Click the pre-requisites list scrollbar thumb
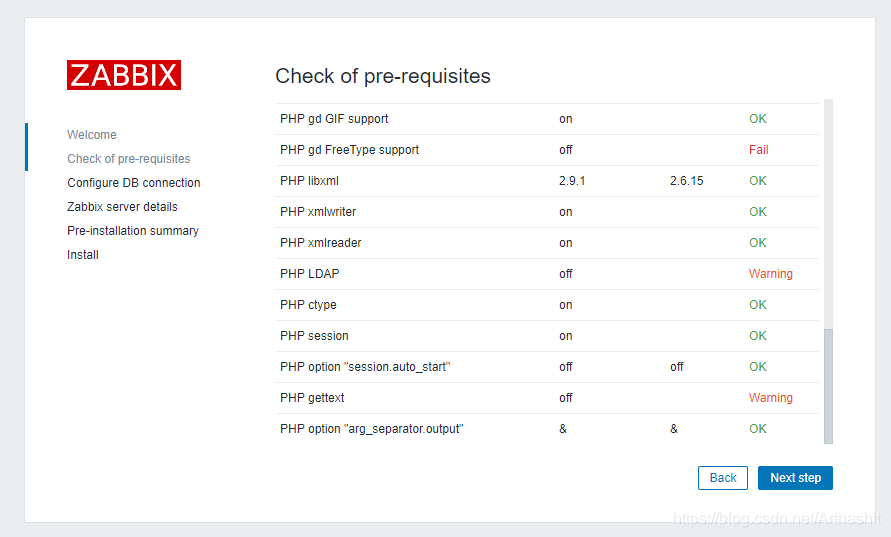This screenshot has width=891, height=537. (828, 386)
